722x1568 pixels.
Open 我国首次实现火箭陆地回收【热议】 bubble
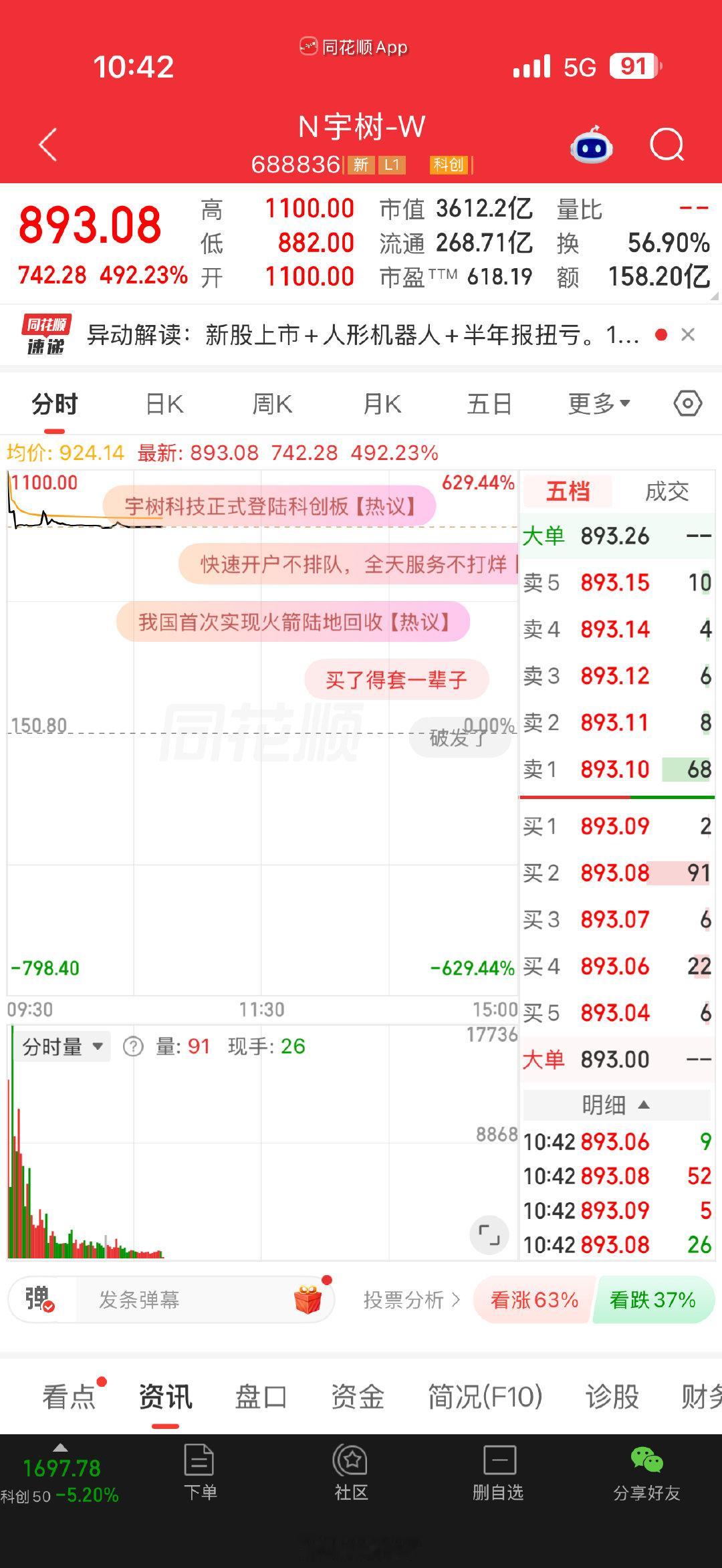(293, 622)
